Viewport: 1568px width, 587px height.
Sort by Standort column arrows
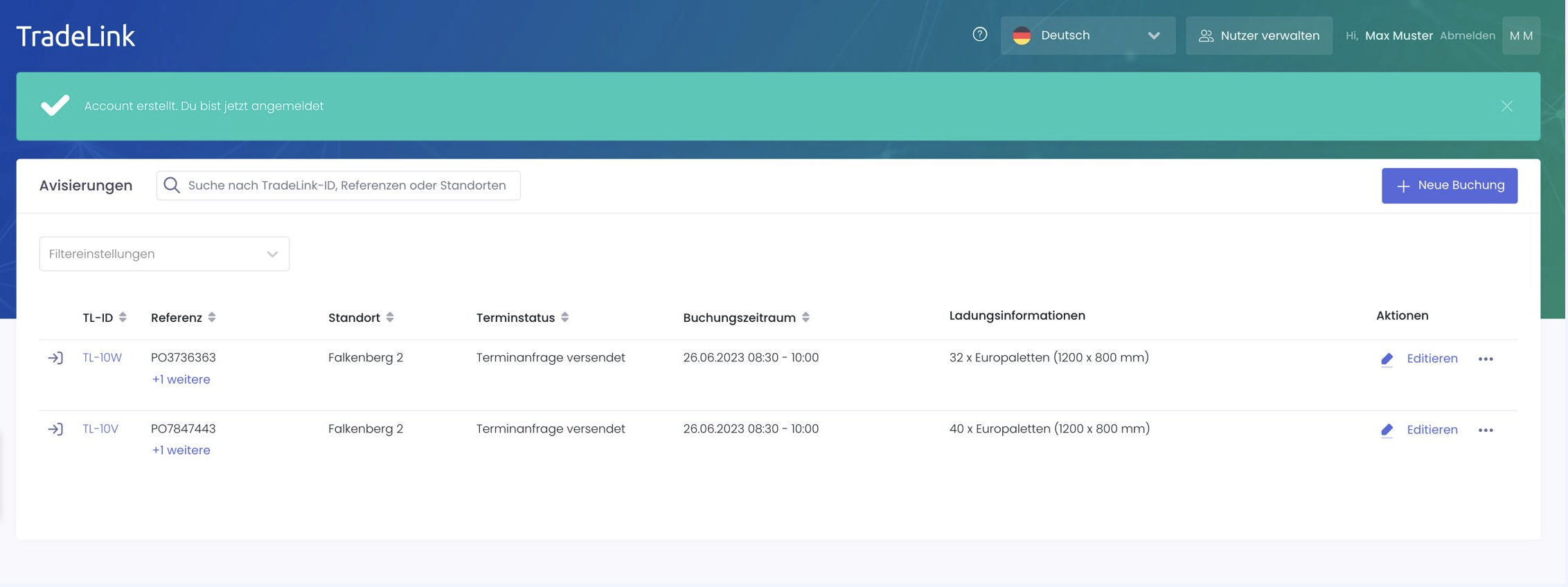[x=390, y=317]
